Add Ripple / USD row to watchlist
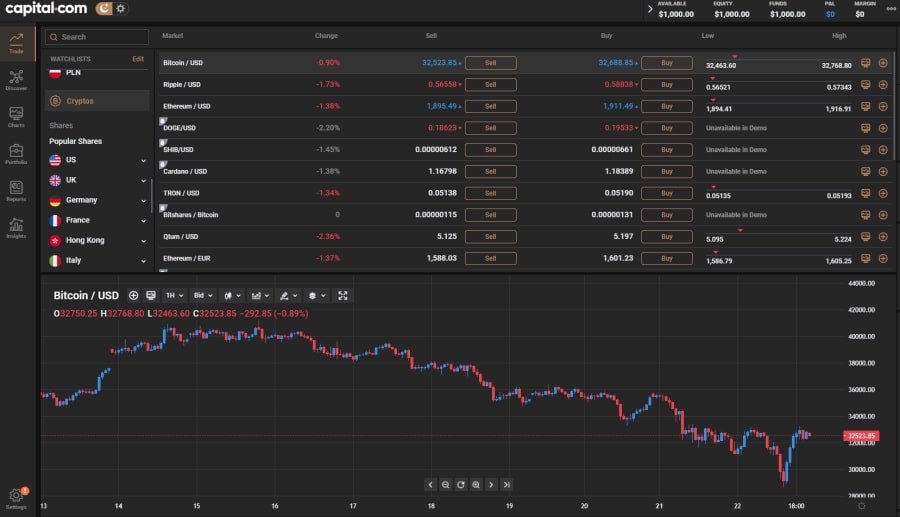This screenshot has width=900, height=517. [x=883, y=85]
